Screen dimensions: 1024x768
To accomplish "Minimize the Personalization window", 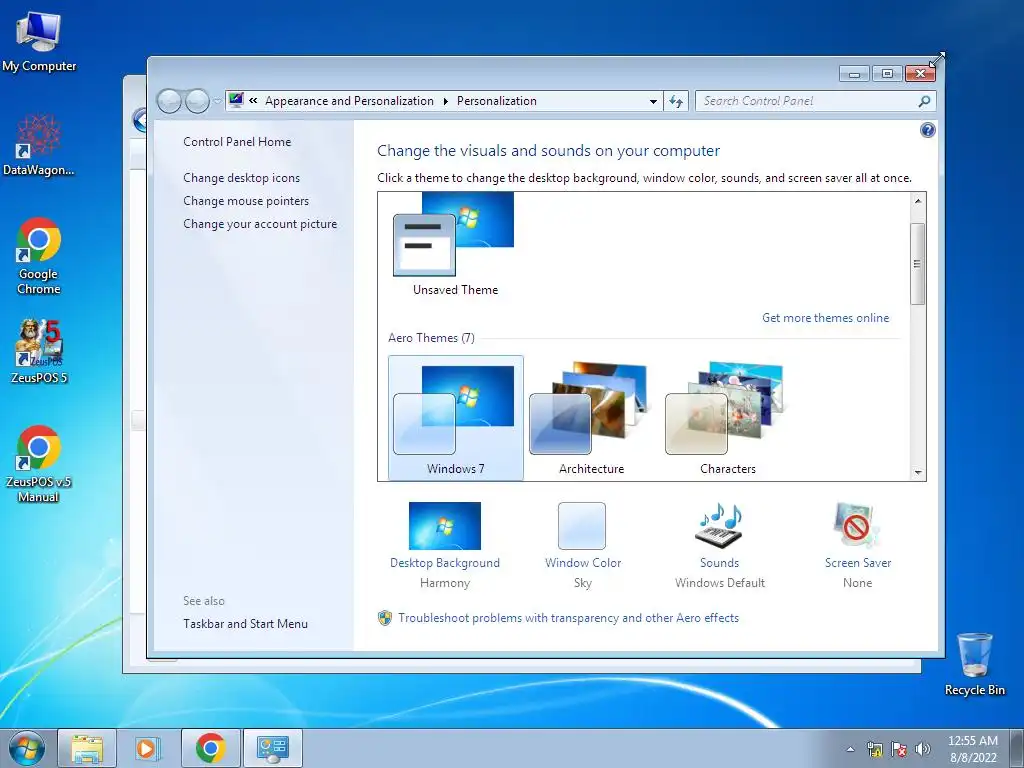I will [854, 74].
